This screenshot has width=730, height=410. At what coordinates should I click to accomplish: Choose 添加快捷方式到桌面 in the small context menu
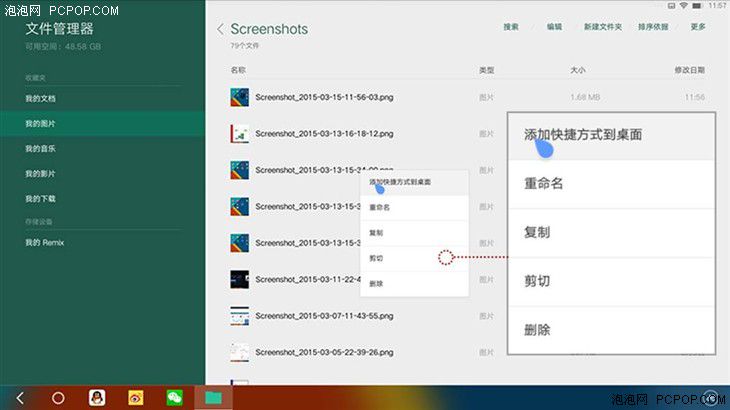tap(414, 182)
